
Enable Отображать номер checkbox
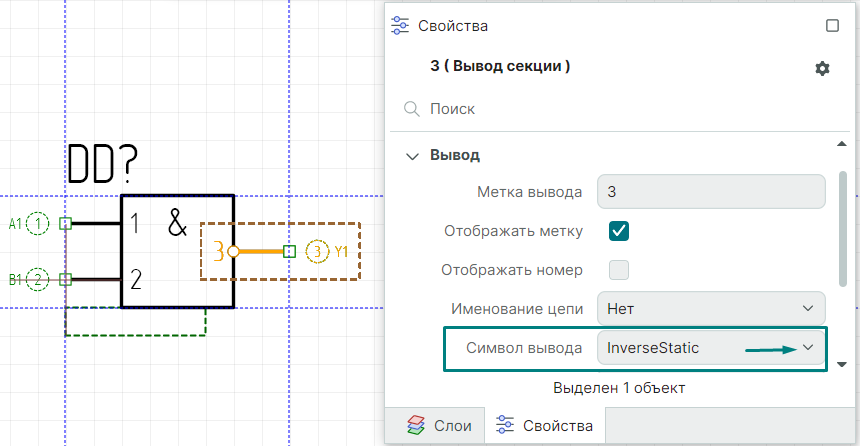[x=618, y=269]
